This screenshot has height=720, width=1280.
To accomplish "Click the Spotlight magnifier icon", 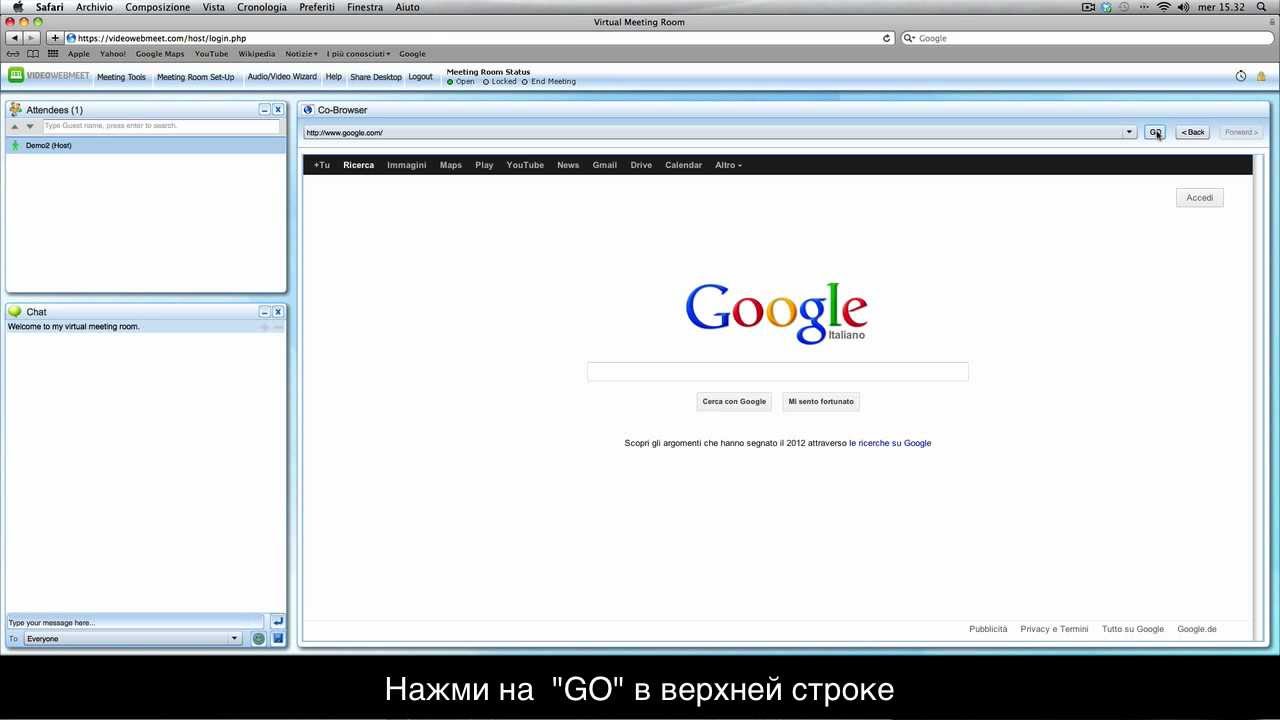I will [x=1261, y=7].
